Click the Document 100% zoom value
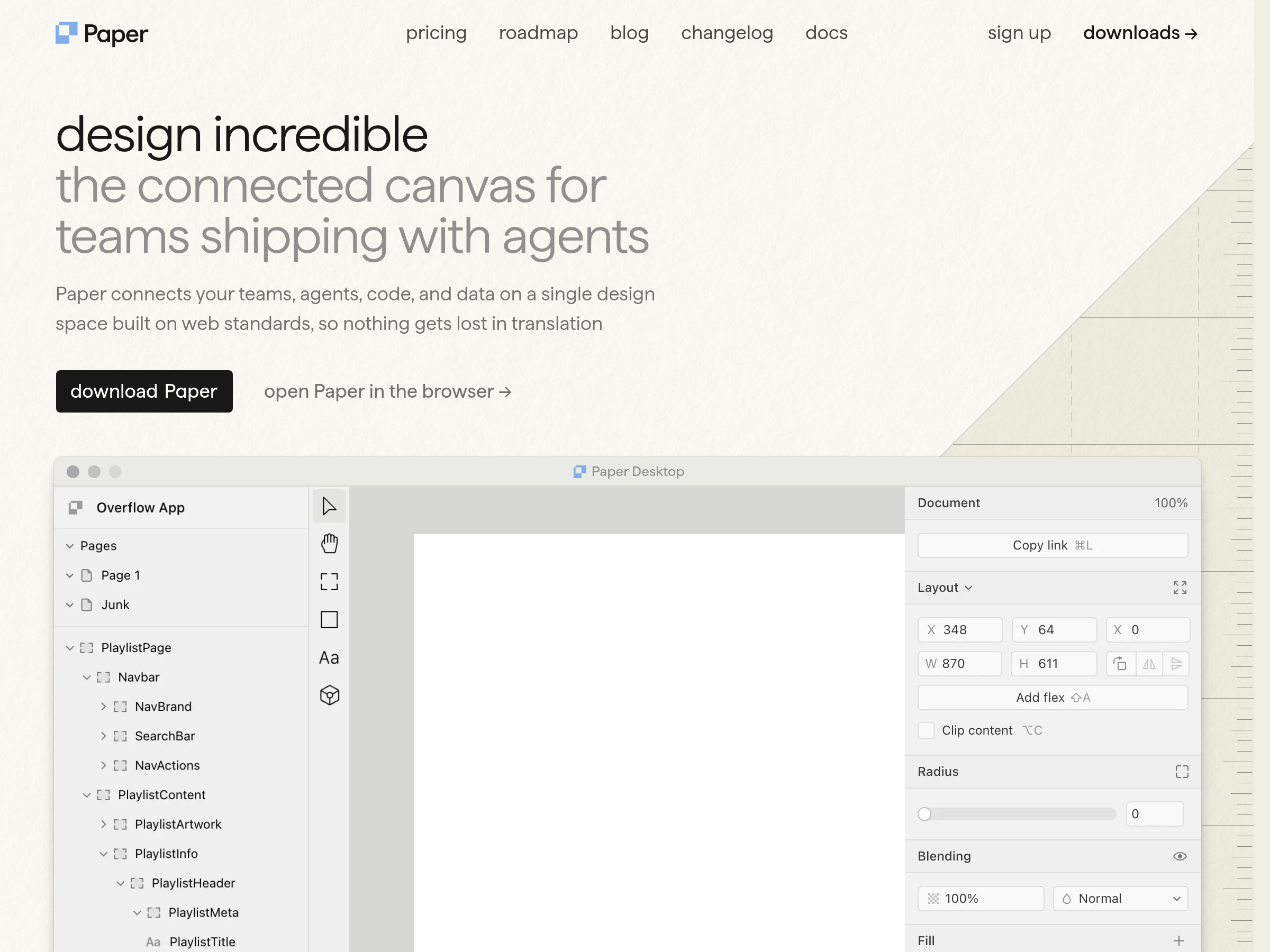The width and height of the screenshot is (1270, 952). point(1171,502)
